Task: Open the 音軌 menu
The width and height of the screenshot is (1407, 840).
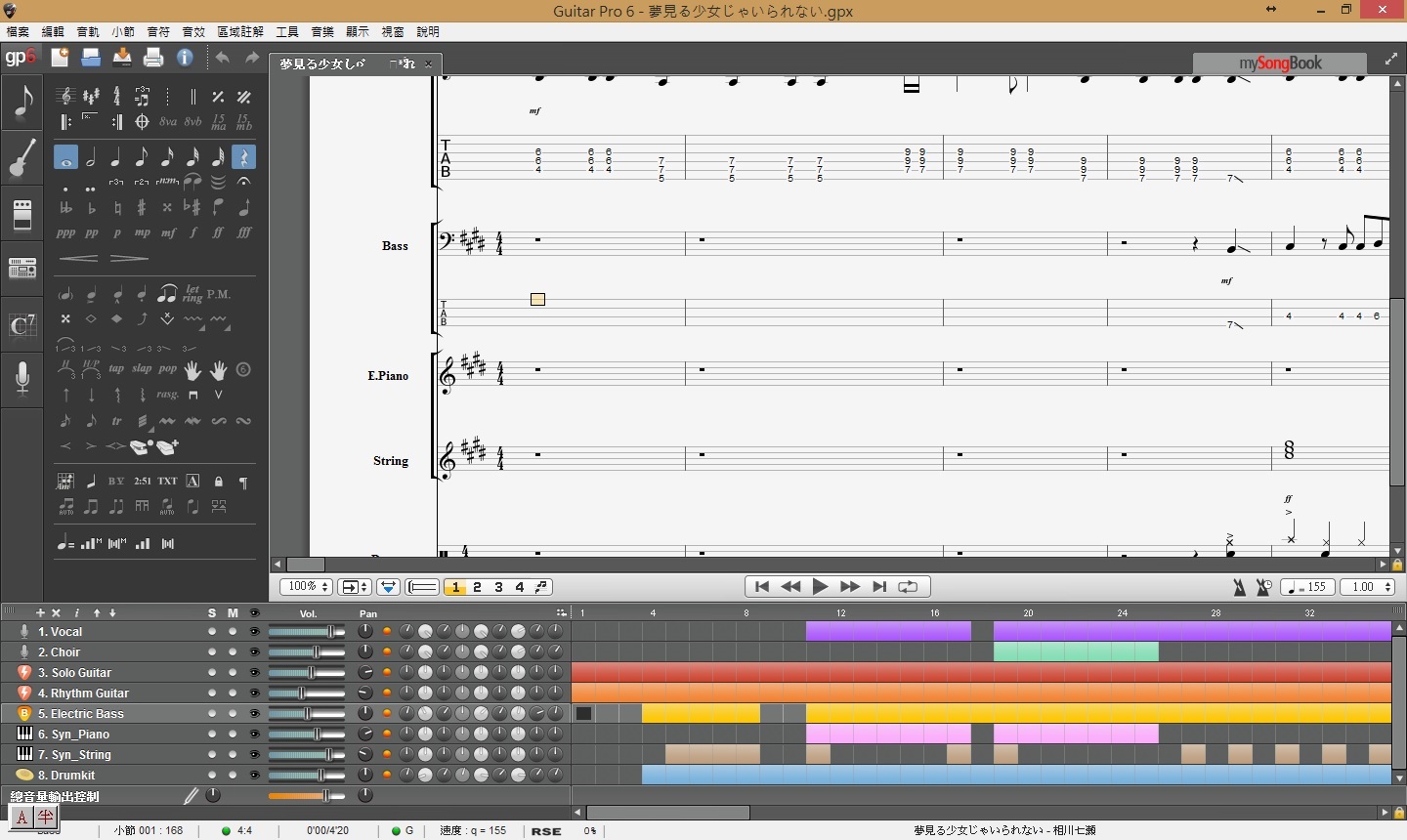Action: point(88,32)
